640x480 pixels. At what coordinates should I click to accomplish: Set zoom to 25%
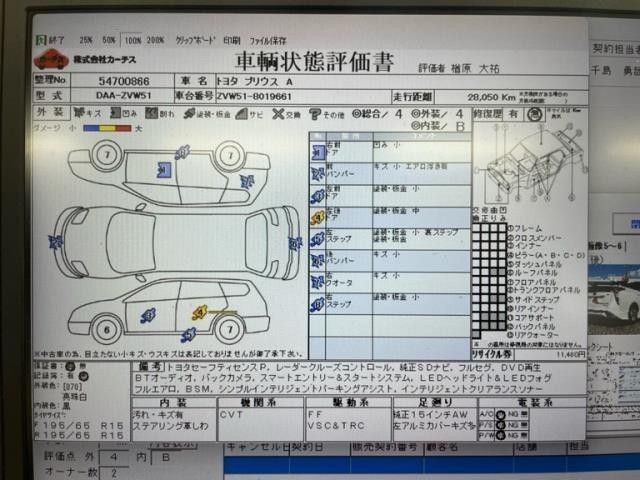point(86,40)
